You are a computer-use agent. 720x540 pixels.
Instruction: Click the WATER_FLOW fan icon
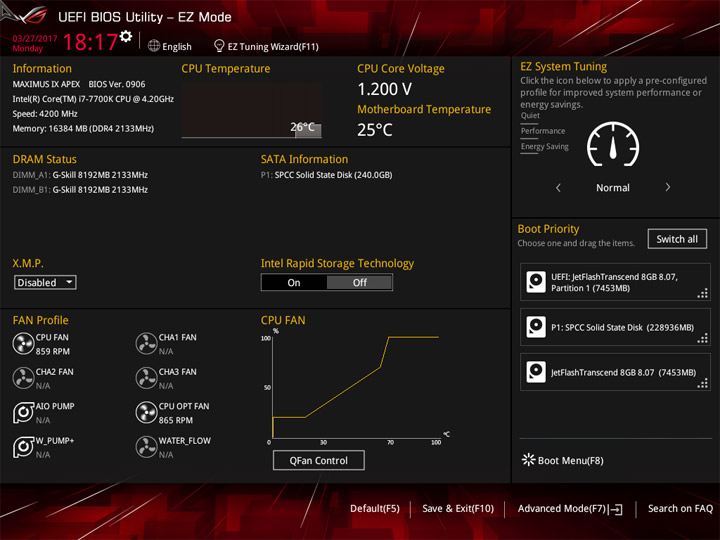pos(146,447)
